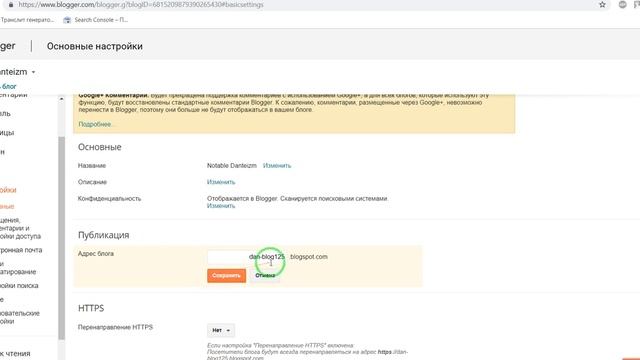Click the .blogspot.com domain text
640x360 pixels.
click(x=309, y=257)
